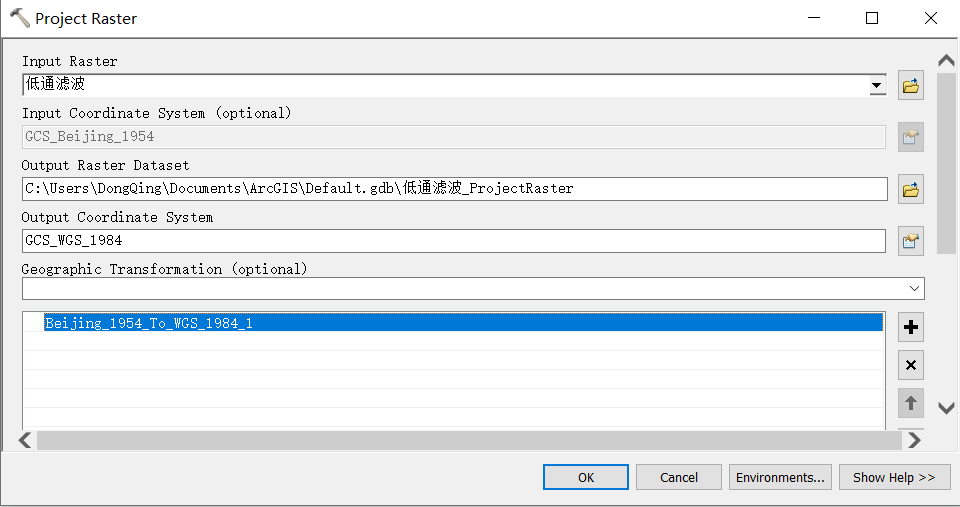
Task: Click the vertical scrollbar down arrow
Action: [946, 408]
